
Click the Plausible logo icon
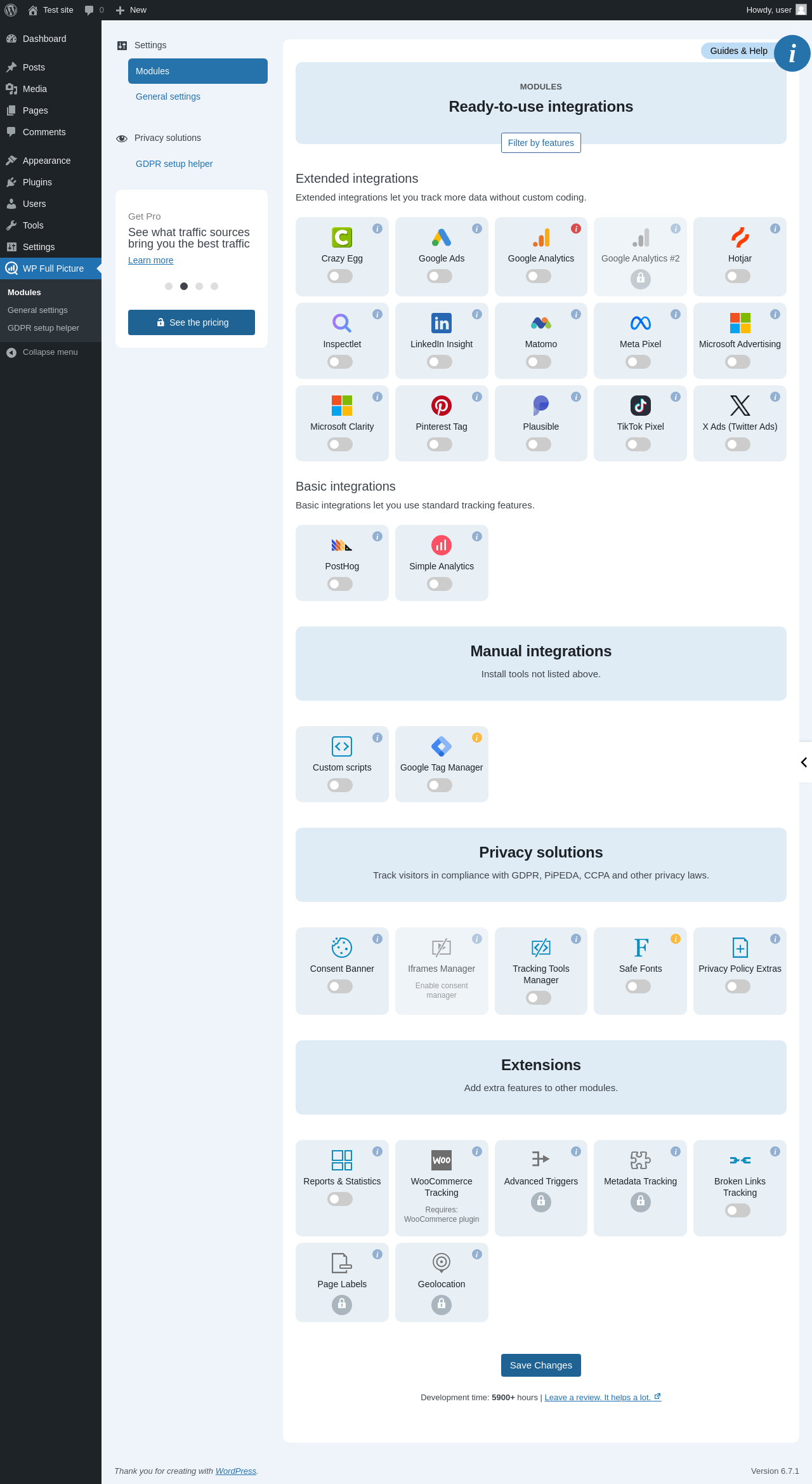pyautogui.click(x=541, y=406)
